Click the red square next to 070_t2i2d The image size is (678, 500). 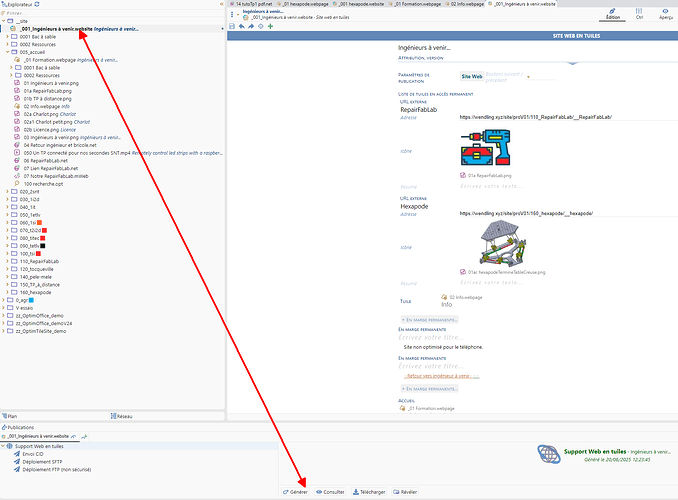44,230
